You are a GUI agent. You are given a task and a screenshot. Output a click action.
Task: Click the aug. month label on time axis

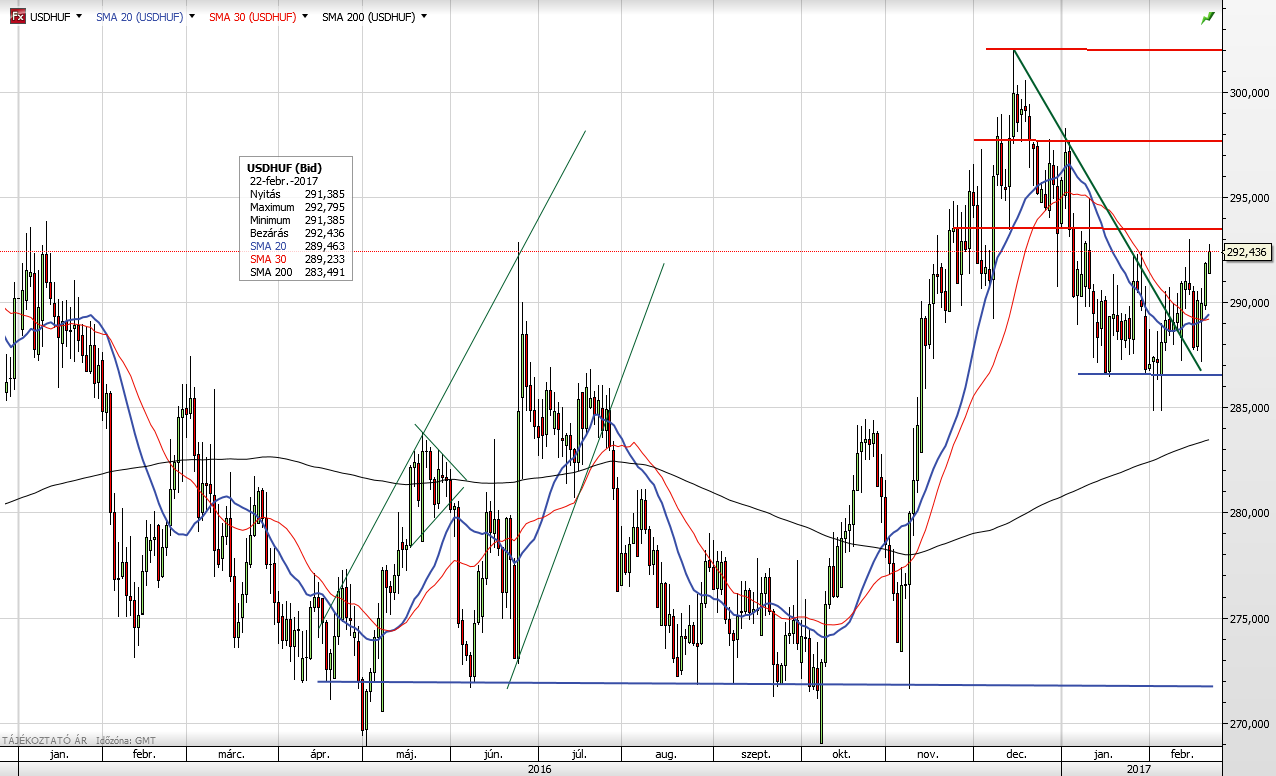tap(666, 755)
